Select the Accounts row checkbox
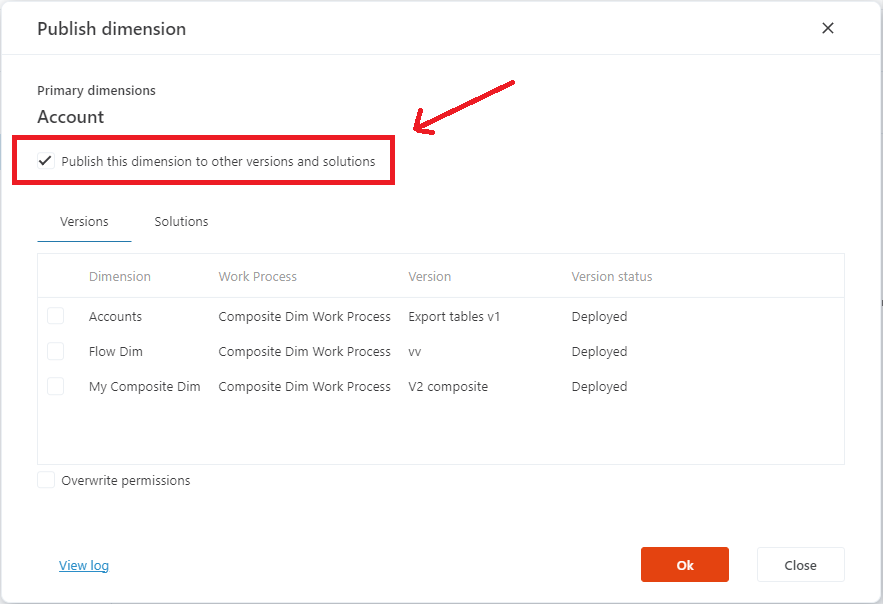 click(x=55, y=316)
